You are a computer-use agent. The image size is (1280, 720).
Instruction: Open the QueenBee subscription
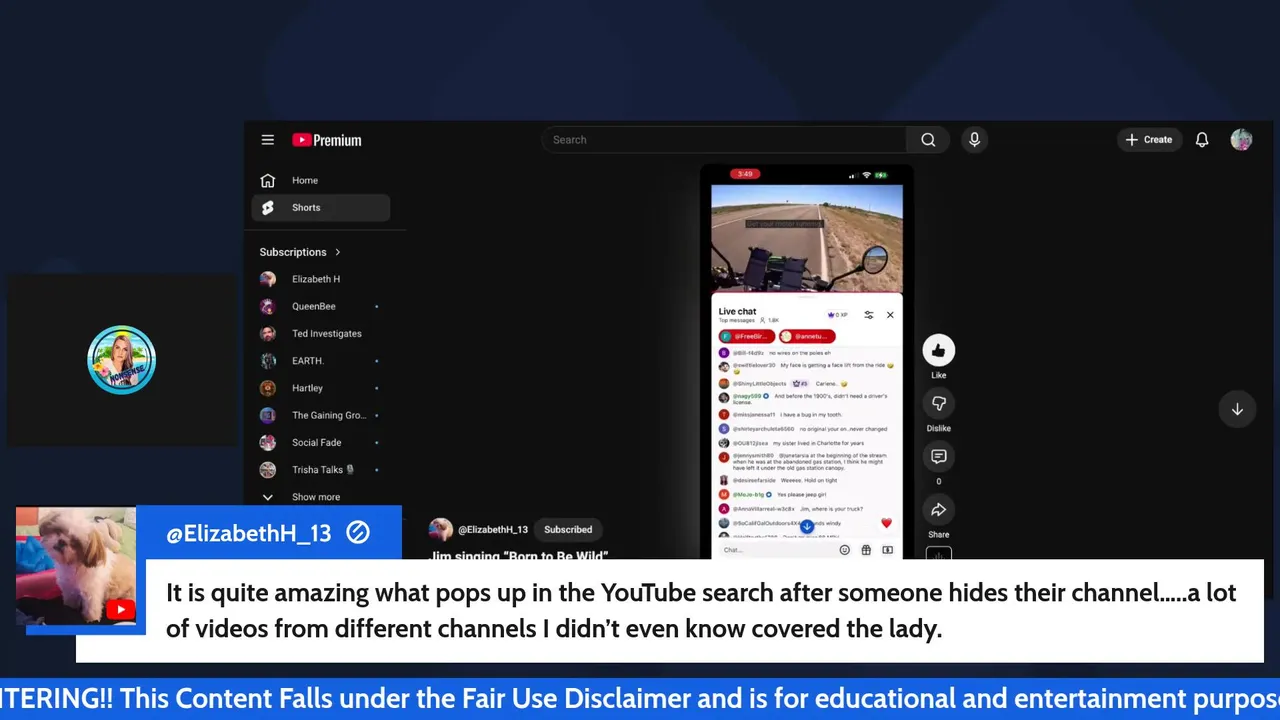320,306
